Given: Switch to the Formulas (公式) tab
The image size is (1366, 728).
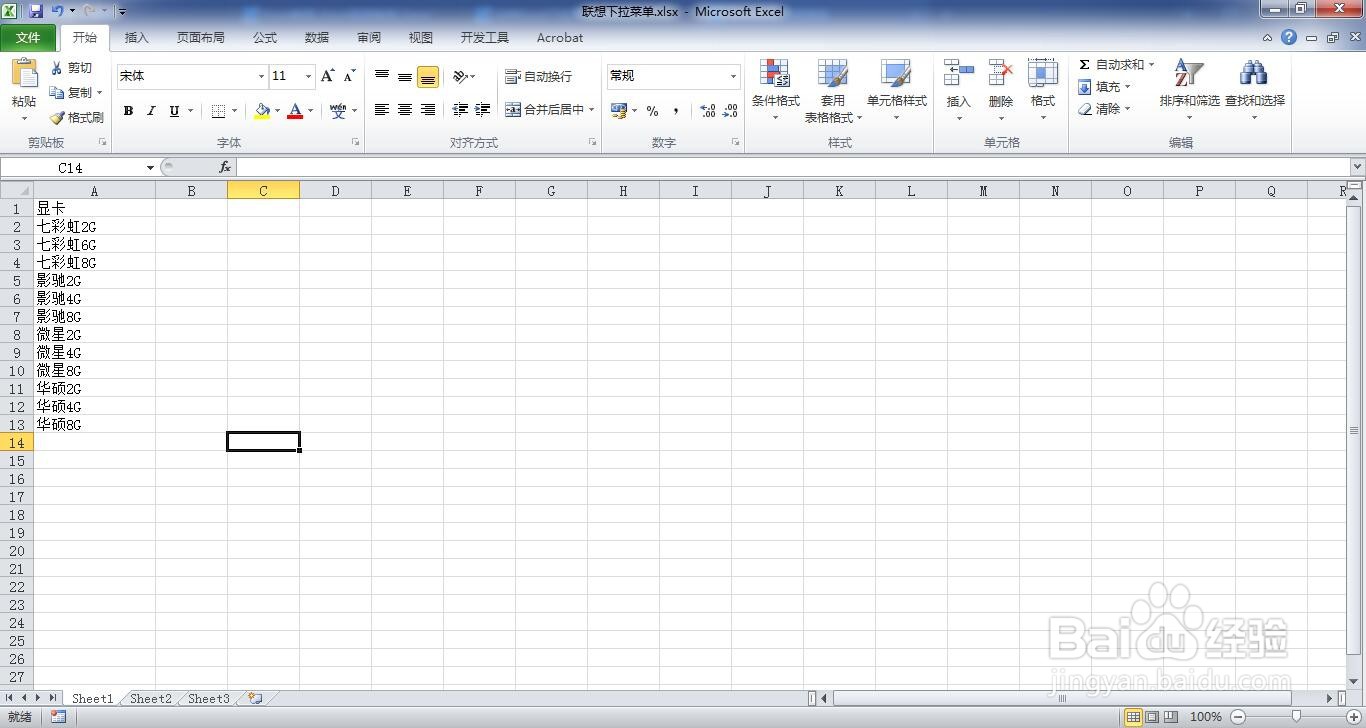Looking at the screenshot, I should [264, 38].
